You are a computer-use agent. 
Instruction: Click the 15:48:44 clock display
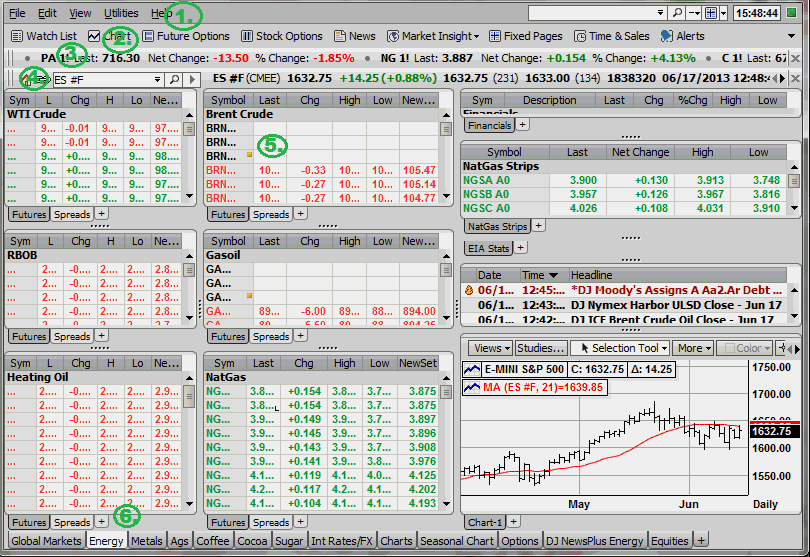(757, 13)
